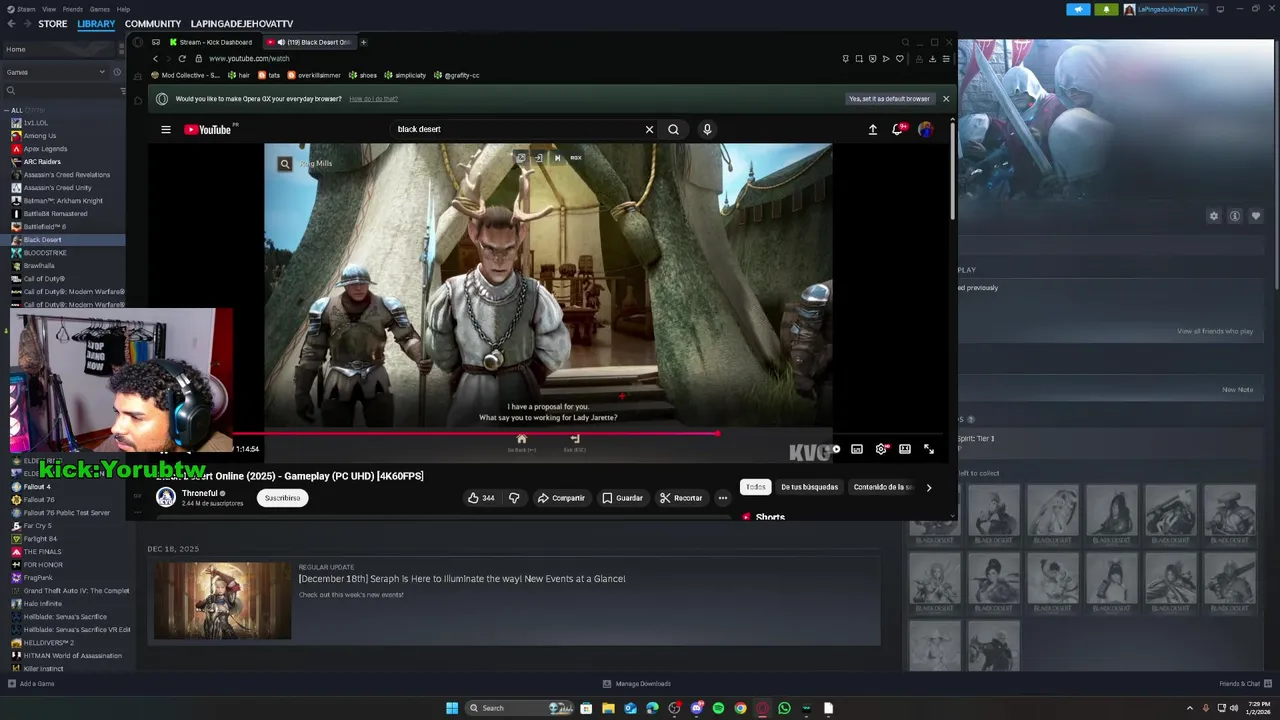
Task: Open Steam game settings gear icon
Action: [1214, 216]
